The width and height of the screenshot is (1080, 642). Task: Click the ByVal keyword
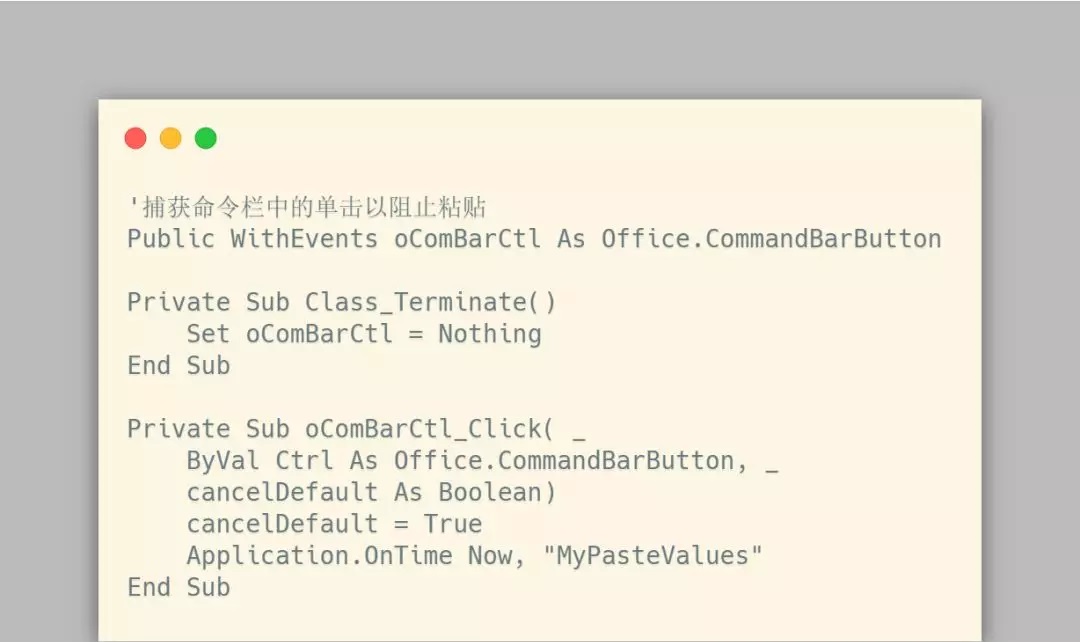click(223, 461)
